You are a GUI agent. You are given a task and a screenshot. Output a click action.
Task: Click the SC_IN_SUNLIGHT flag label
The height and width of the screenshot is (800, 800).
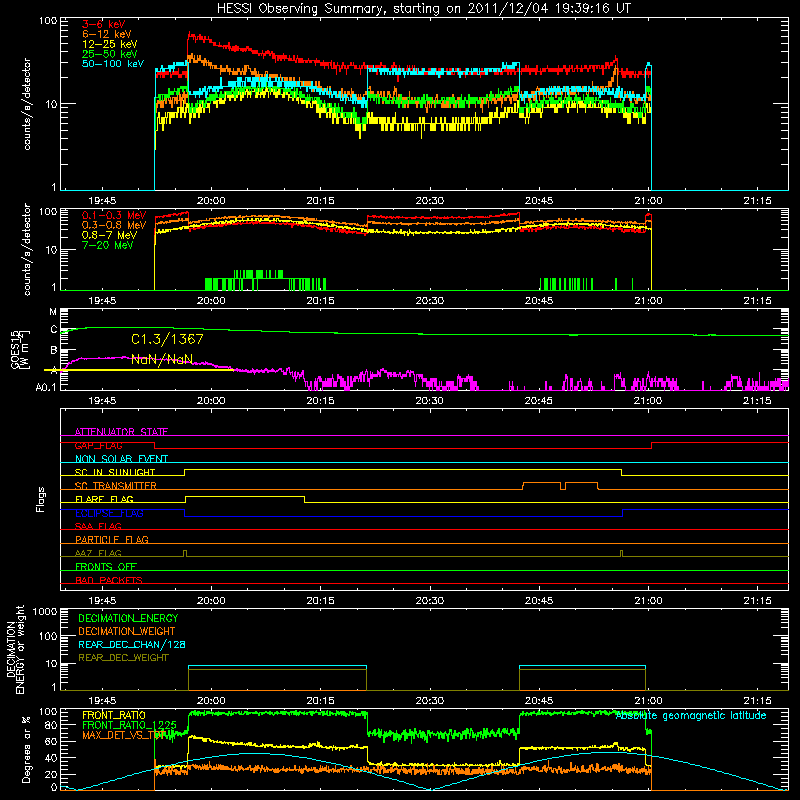114,472
